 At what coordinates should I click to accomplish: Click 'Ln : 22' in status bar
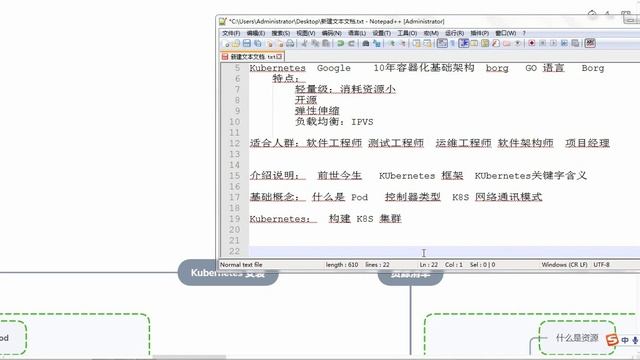(428, 264)
